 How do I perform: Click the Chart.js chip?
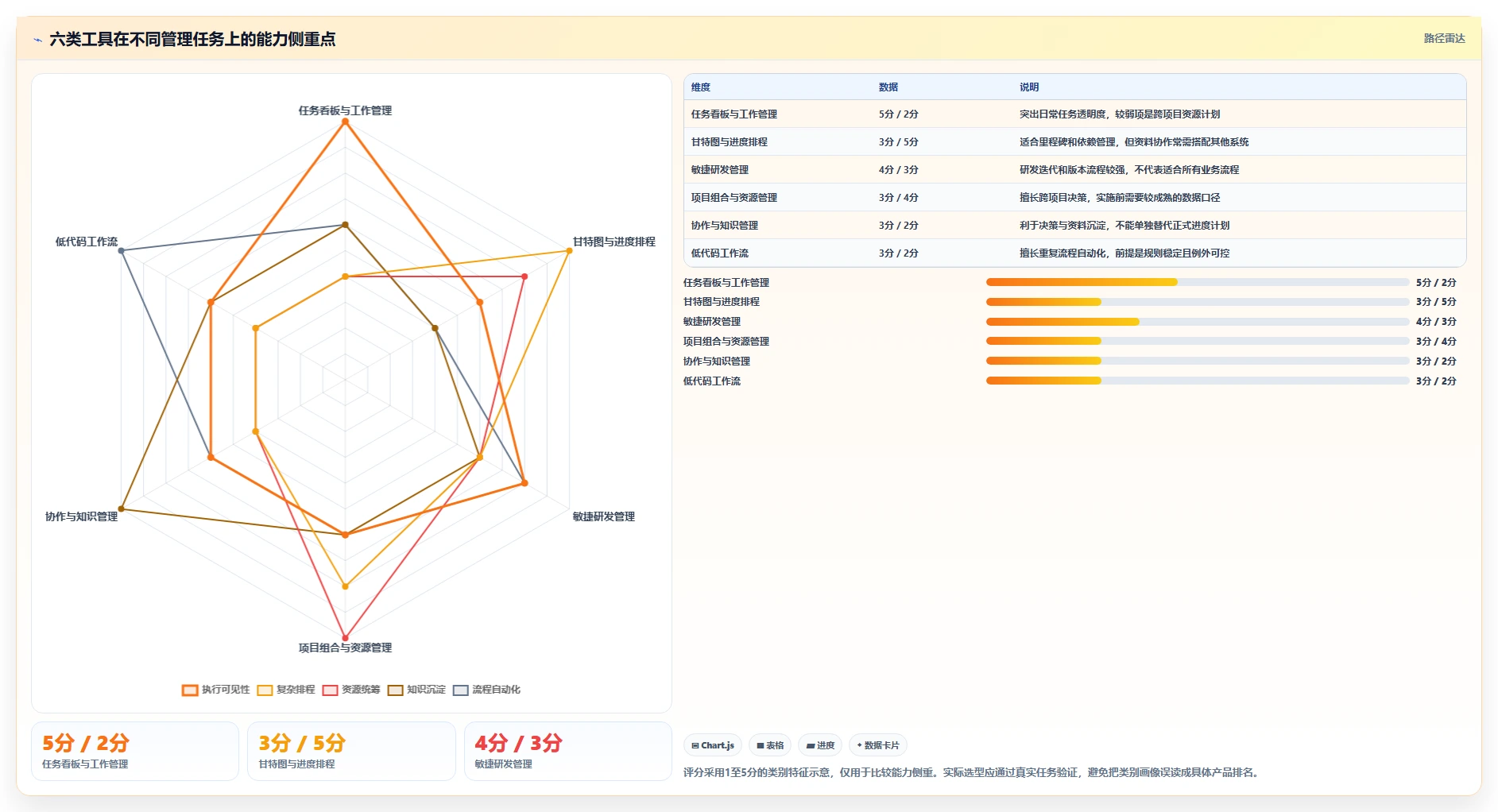tap(713, 745)
